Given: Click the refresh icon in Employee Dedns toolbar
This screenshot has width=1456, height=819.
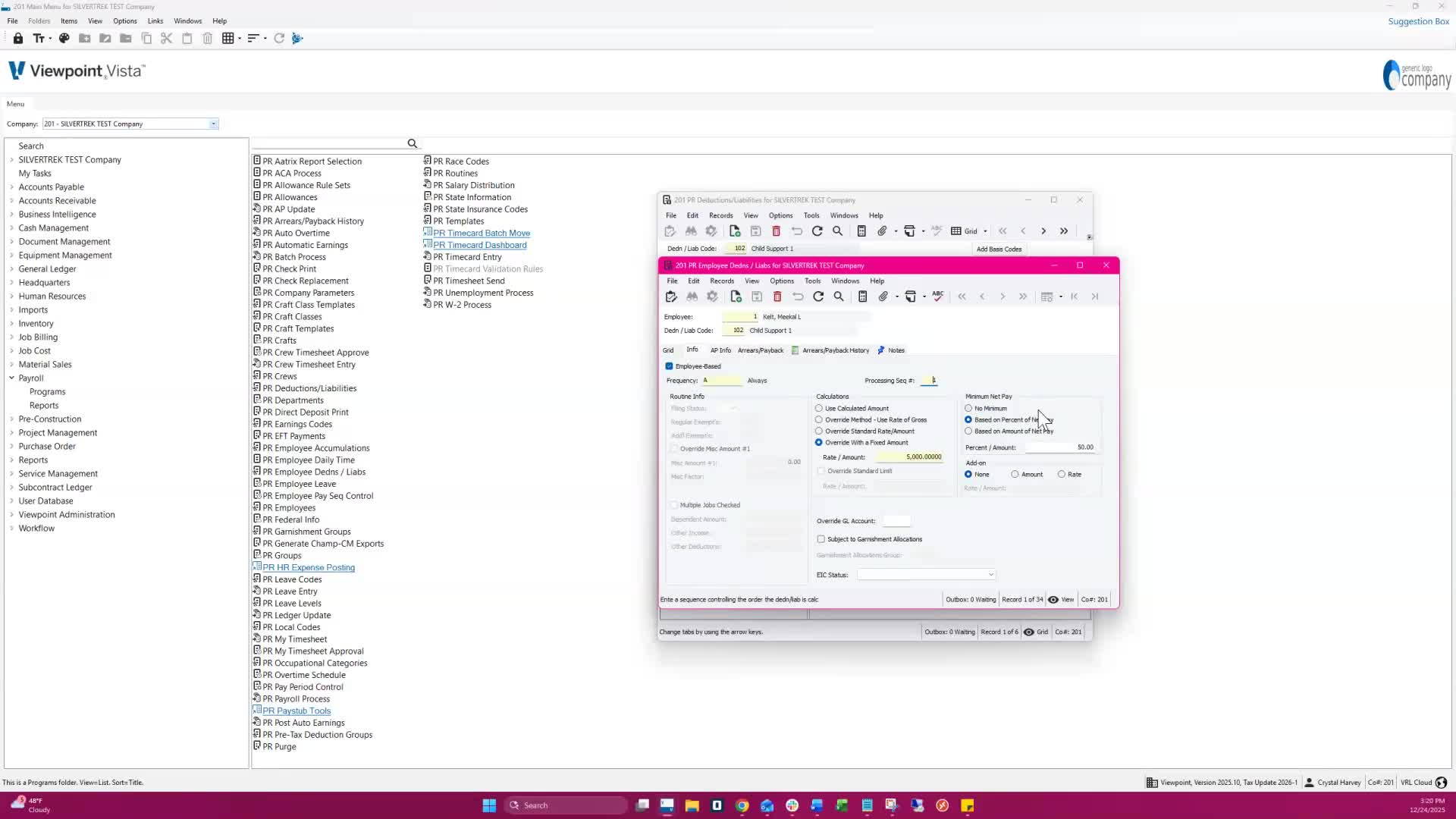Looking at the screenshot, I should [x=818, y=297].
